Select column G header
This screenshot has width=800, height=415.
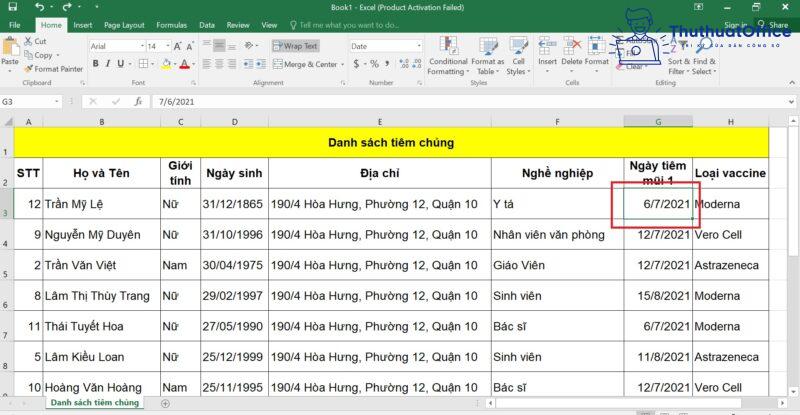tap(658, 121)
